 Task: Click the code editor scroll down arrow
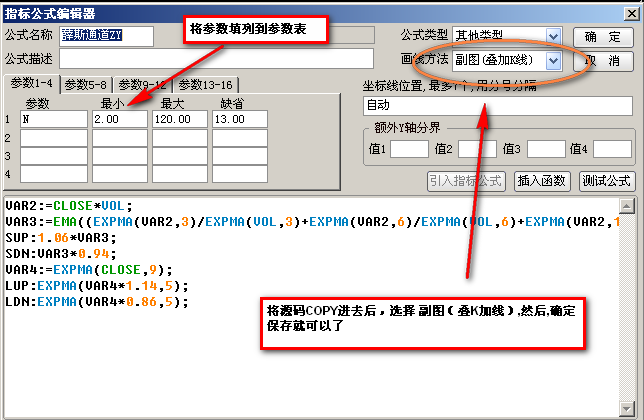pos(627,408)
